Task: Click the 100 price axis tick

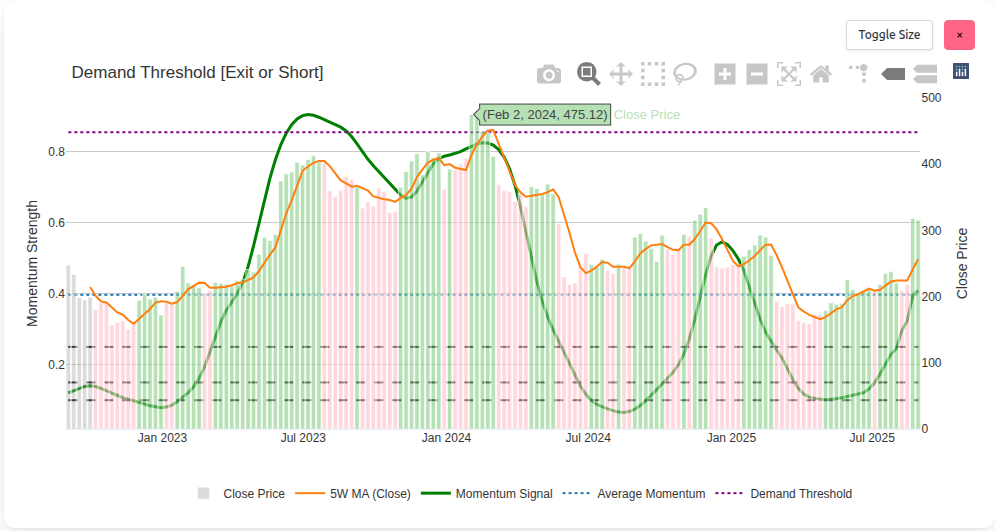Action: click(932, 363)
